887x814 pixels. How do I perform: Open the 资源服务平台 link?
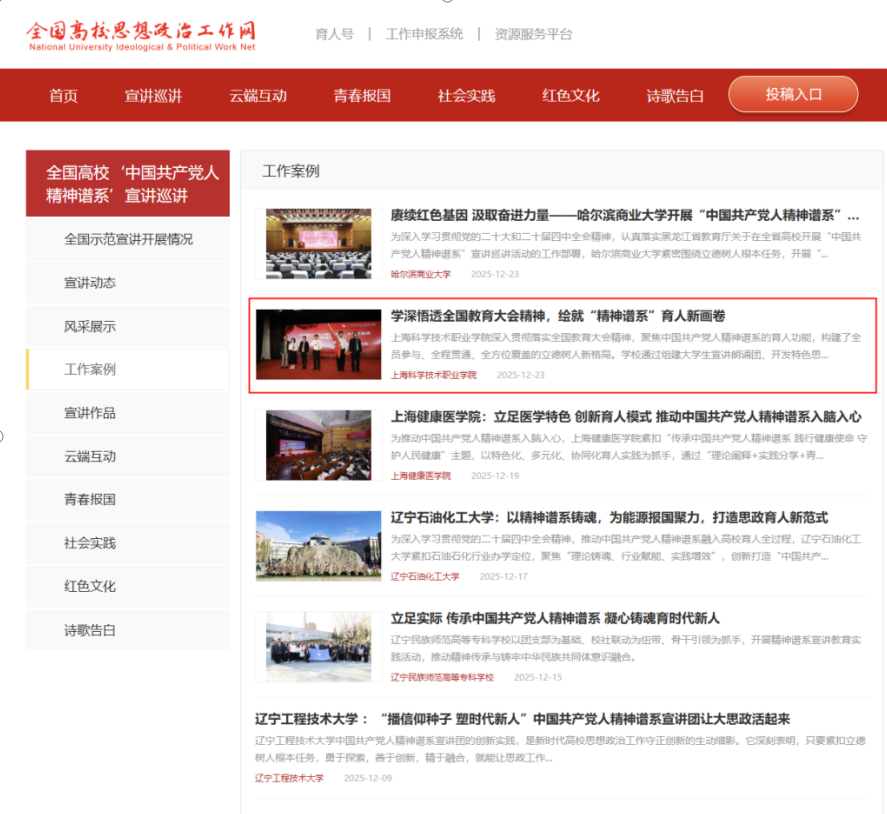tap(533, 34)
